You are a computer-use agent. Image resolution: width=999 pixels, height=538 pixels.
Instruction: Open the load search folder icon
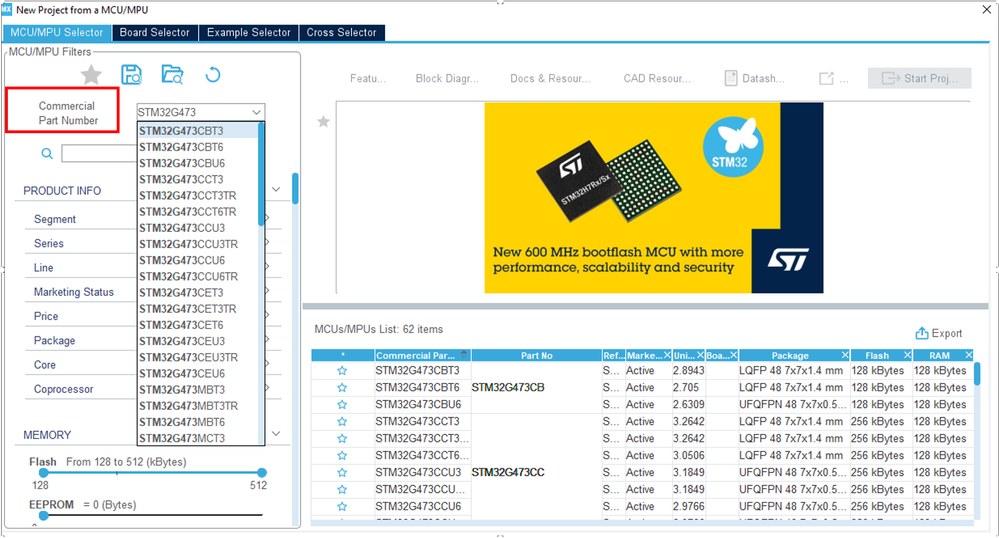(172, 75)
